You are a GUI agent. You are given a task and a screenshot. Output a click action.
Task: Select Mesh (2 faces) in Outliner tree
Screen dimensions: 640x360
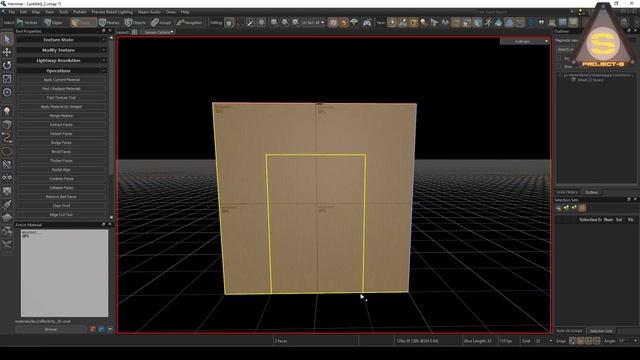point(590,80)
